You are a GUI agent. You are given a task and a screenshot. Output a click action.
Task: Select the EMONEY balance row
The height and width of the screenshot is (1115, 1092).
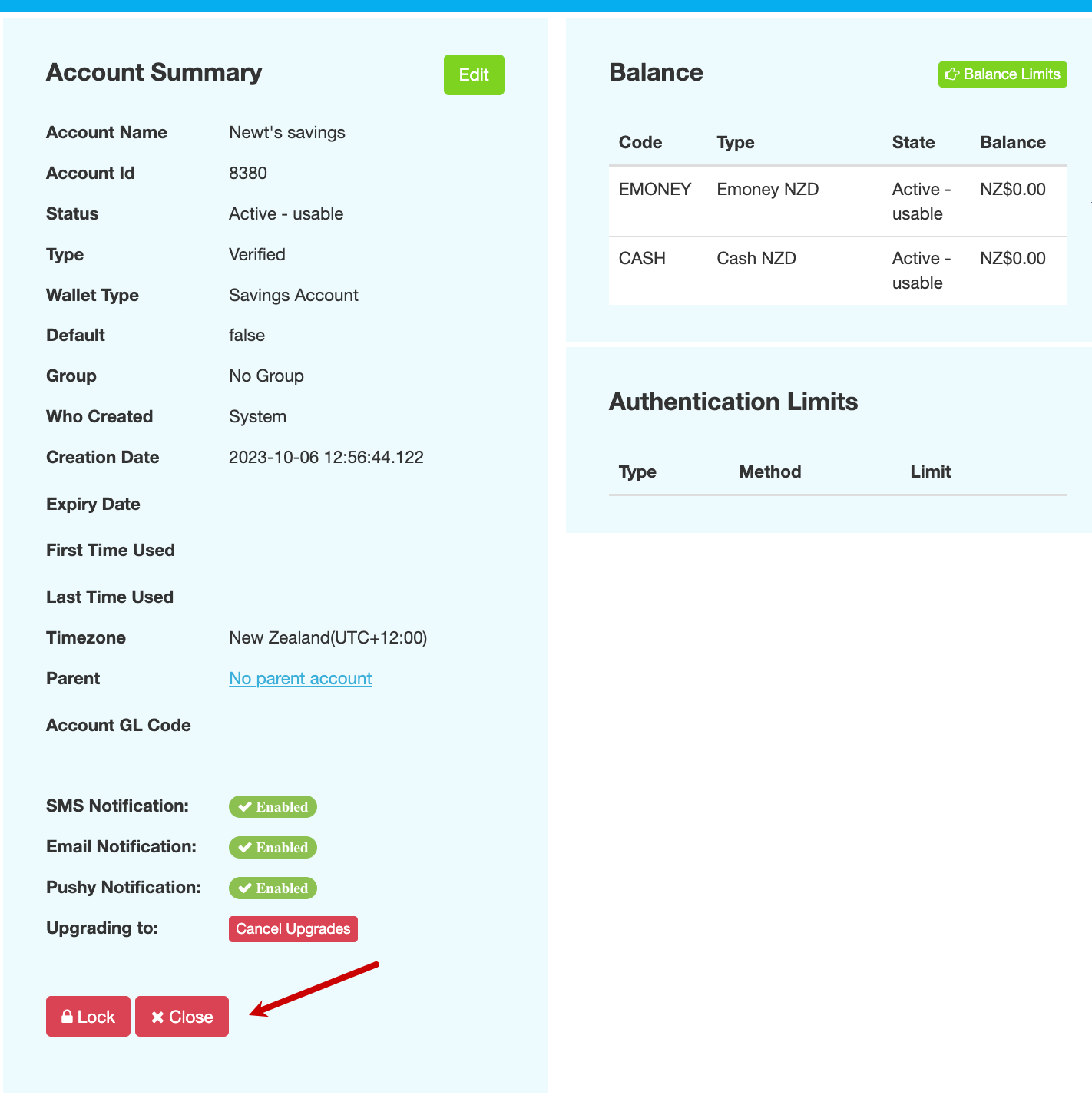[x=837, y=201]
